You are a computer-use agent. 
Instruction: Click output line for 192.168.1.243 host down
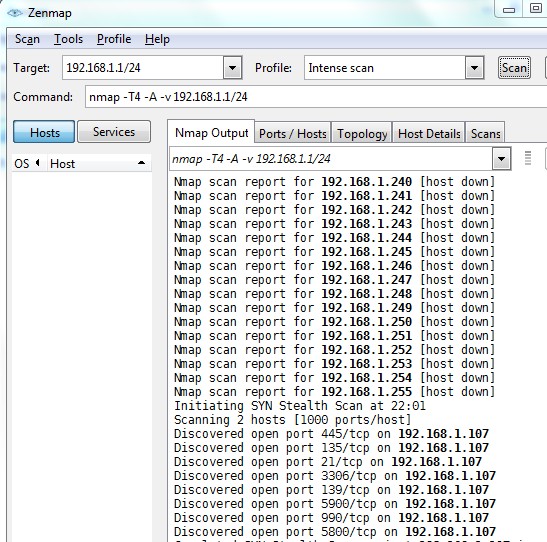pyautogui.click(x=334, y=224)
